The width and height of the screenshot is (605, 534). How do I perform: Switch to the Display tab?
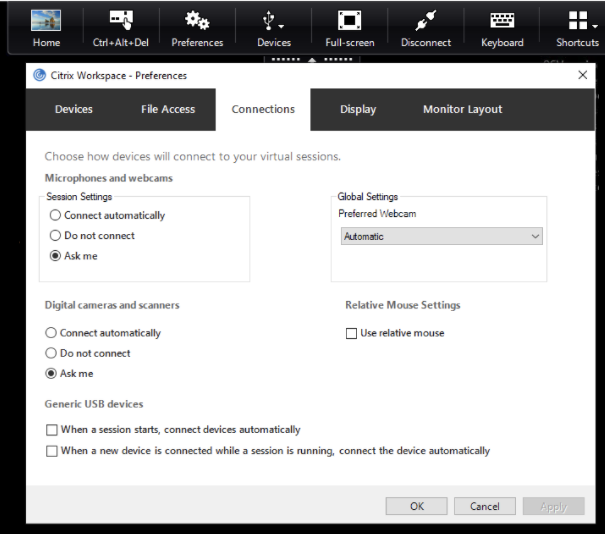click(357, 110)
